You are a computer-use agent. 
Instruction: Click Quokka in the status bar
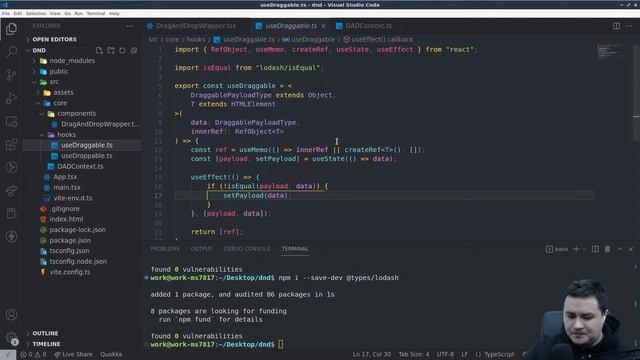[111, 354]
